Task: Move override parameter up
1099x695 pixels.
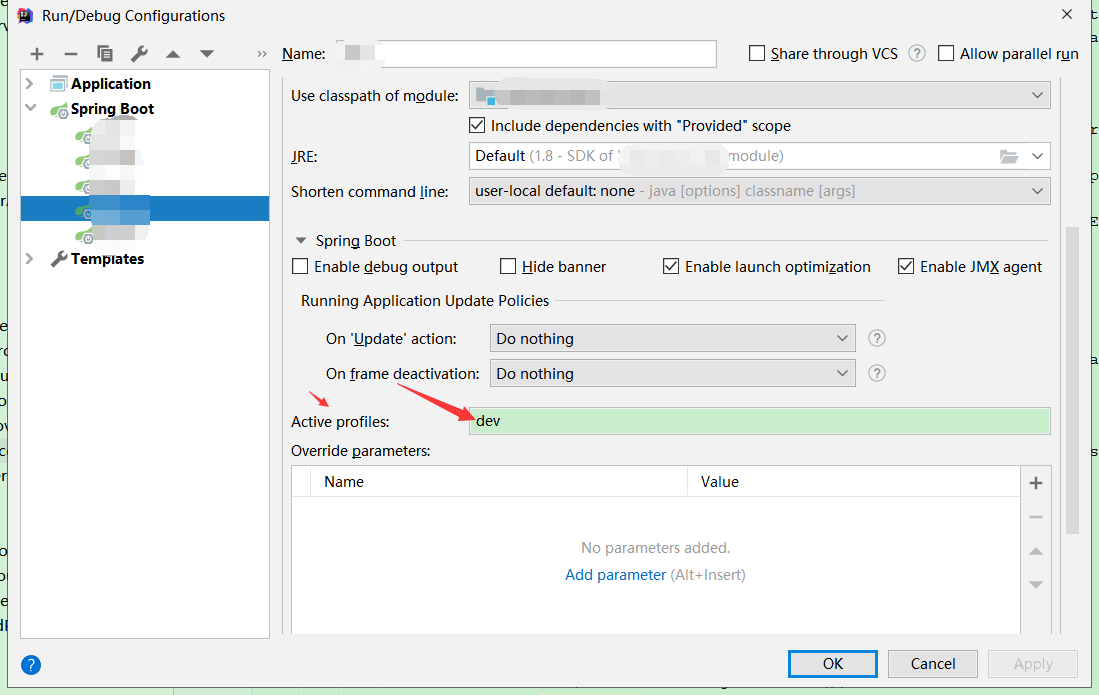Action: coord(1036,551)
